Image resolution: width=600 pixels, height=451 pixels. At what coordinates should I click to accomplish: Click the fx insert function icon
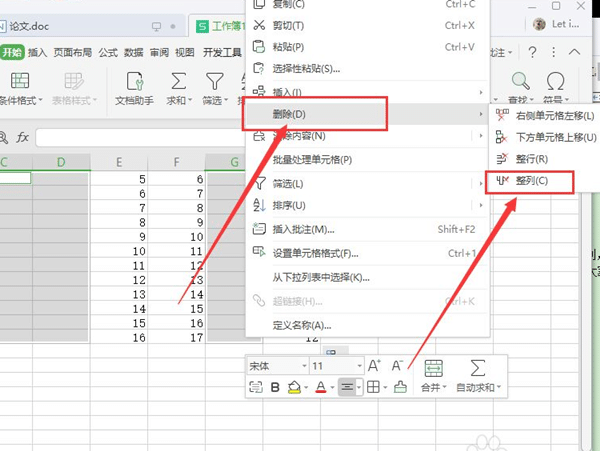(22, 136)
